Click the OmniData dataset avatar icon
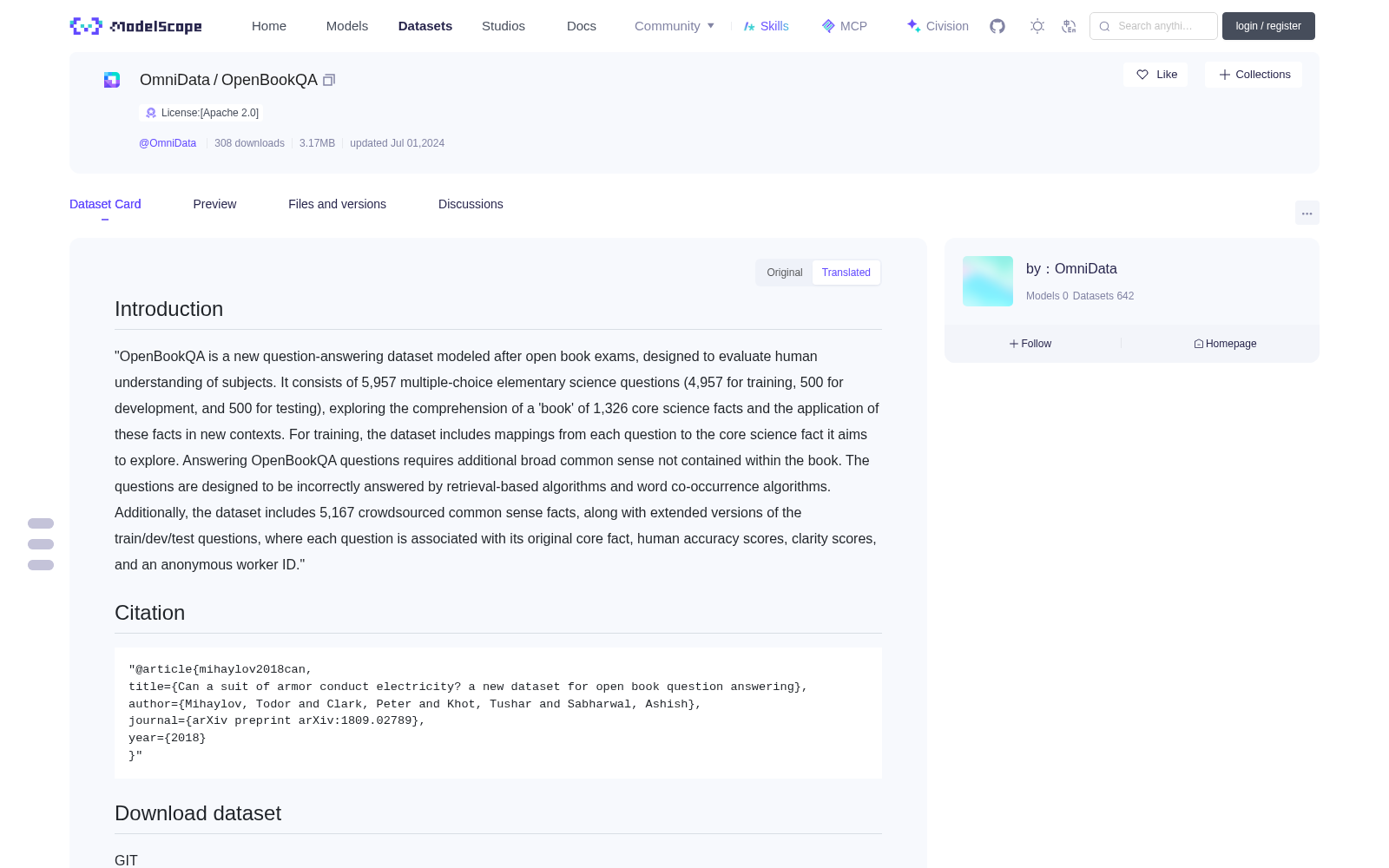This screenshot has height=868, width=1389. 112,80
